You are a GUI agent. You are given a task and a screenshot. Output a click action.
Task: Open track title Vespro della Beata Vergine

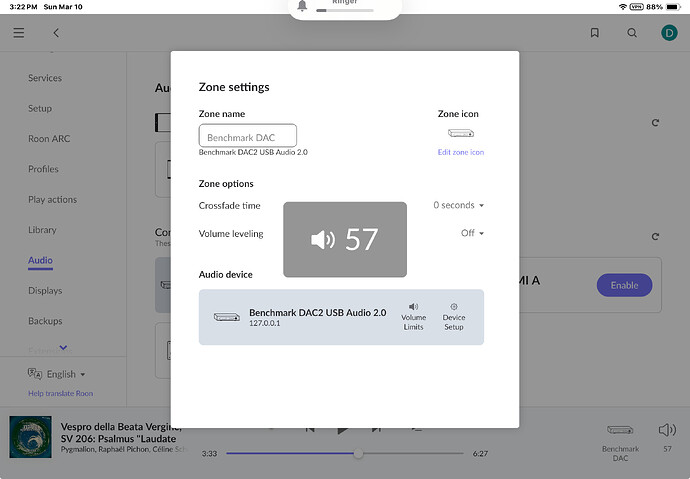coord(121,432)
